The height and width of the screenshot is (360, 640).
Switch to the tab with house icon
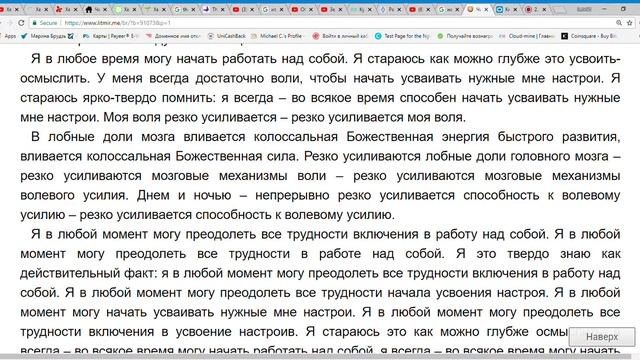click(x=94, y=9)
